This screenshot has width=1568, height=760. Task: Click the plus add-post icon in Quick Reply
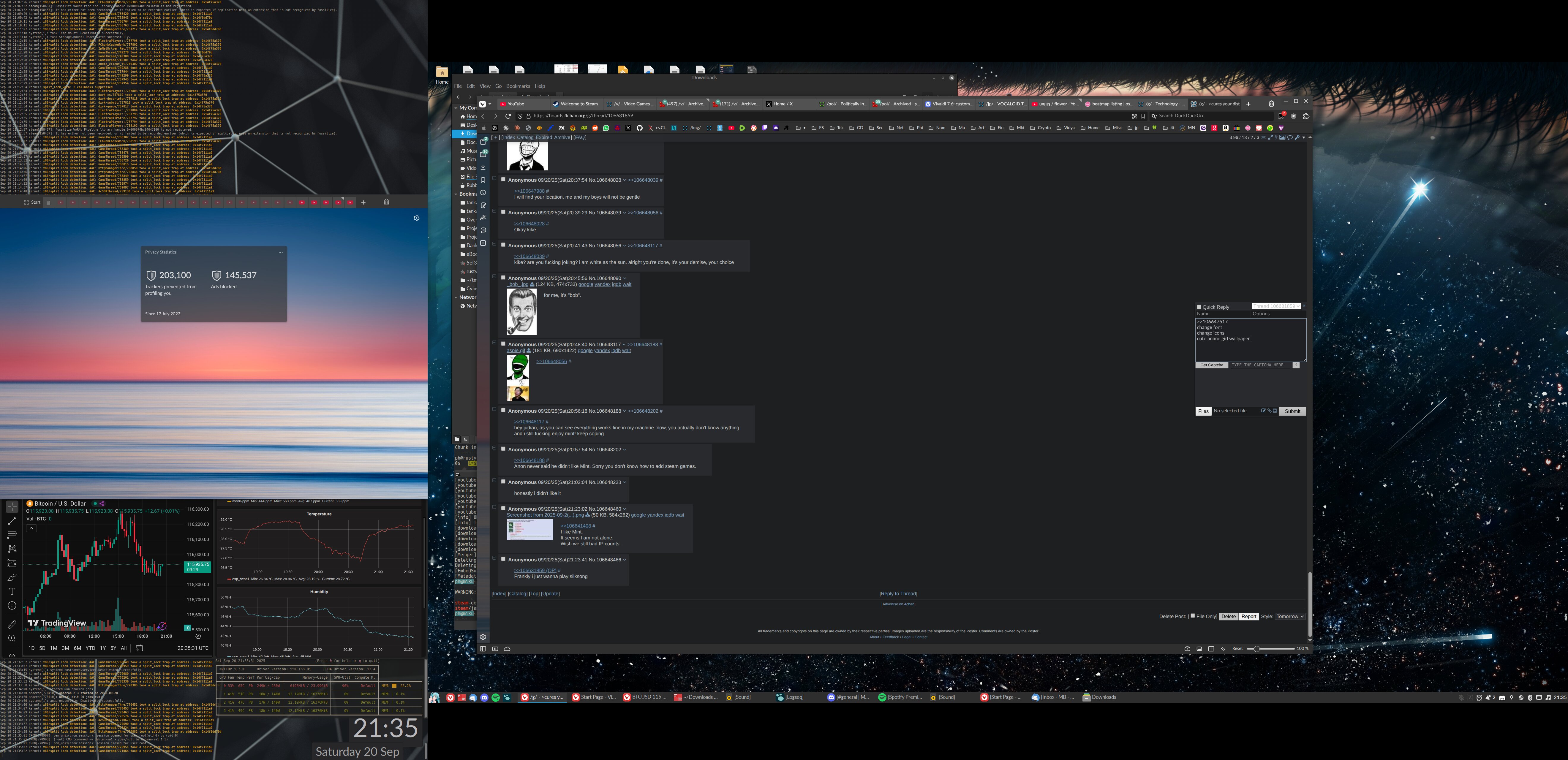[1275, 411]
